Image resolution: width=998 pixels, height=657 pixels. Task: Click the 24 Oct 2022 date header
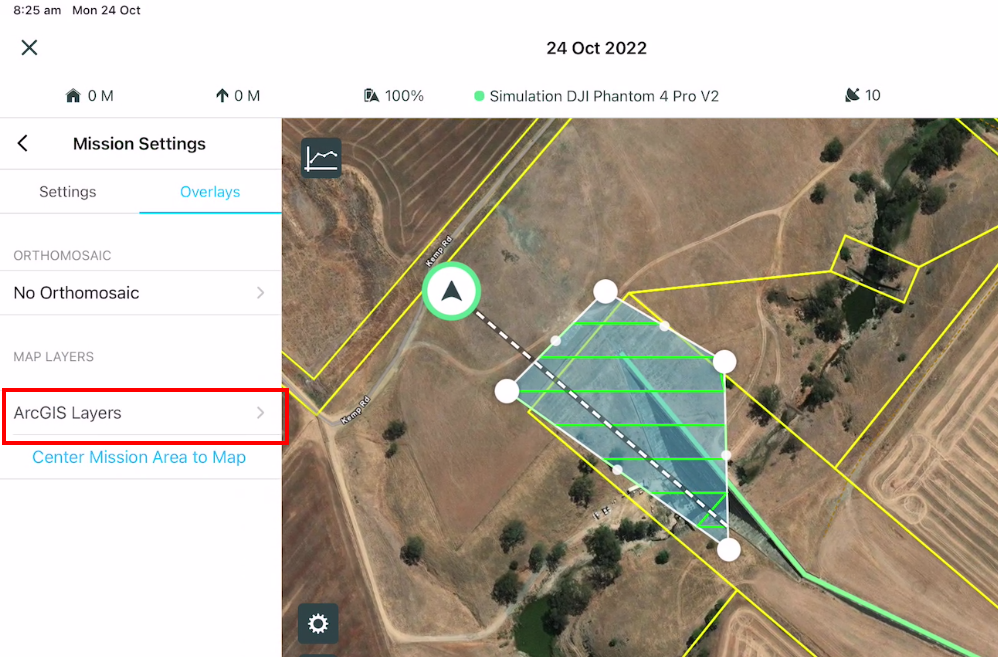click(596, 47)
